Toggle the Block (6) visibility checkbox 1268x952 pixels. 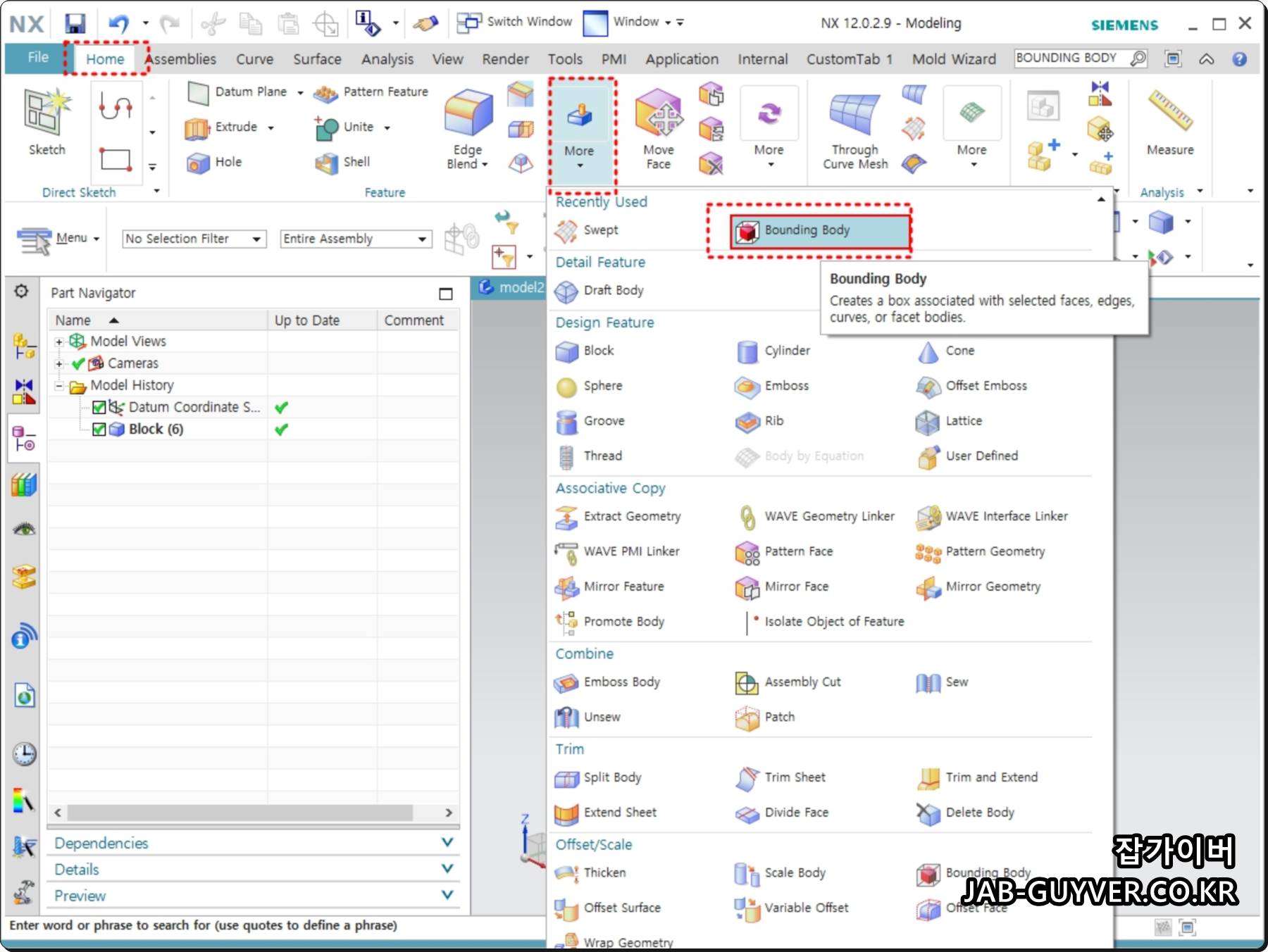tap(99, 430)
